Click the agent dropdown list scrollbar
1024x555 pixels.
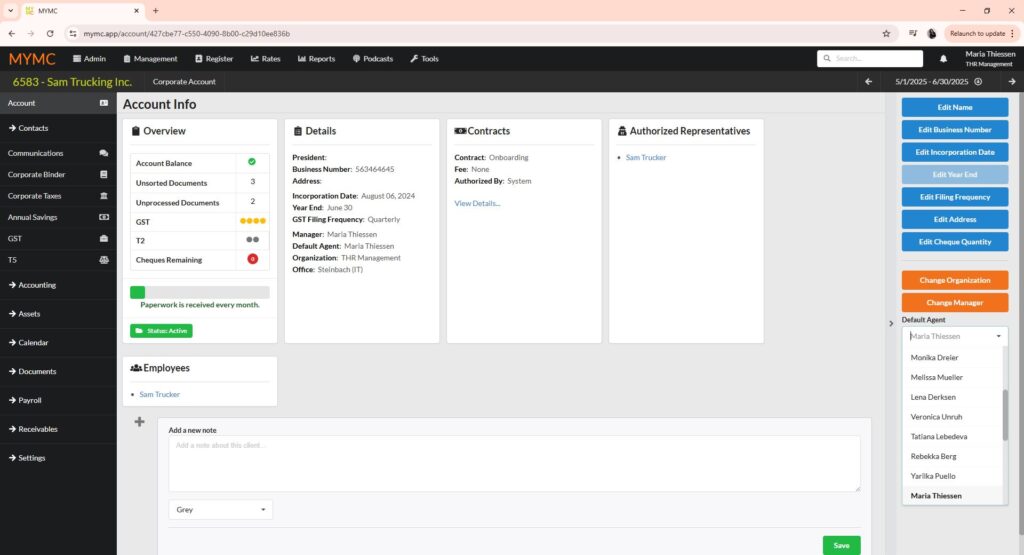pyautogui.click(x=1004, y=415)
